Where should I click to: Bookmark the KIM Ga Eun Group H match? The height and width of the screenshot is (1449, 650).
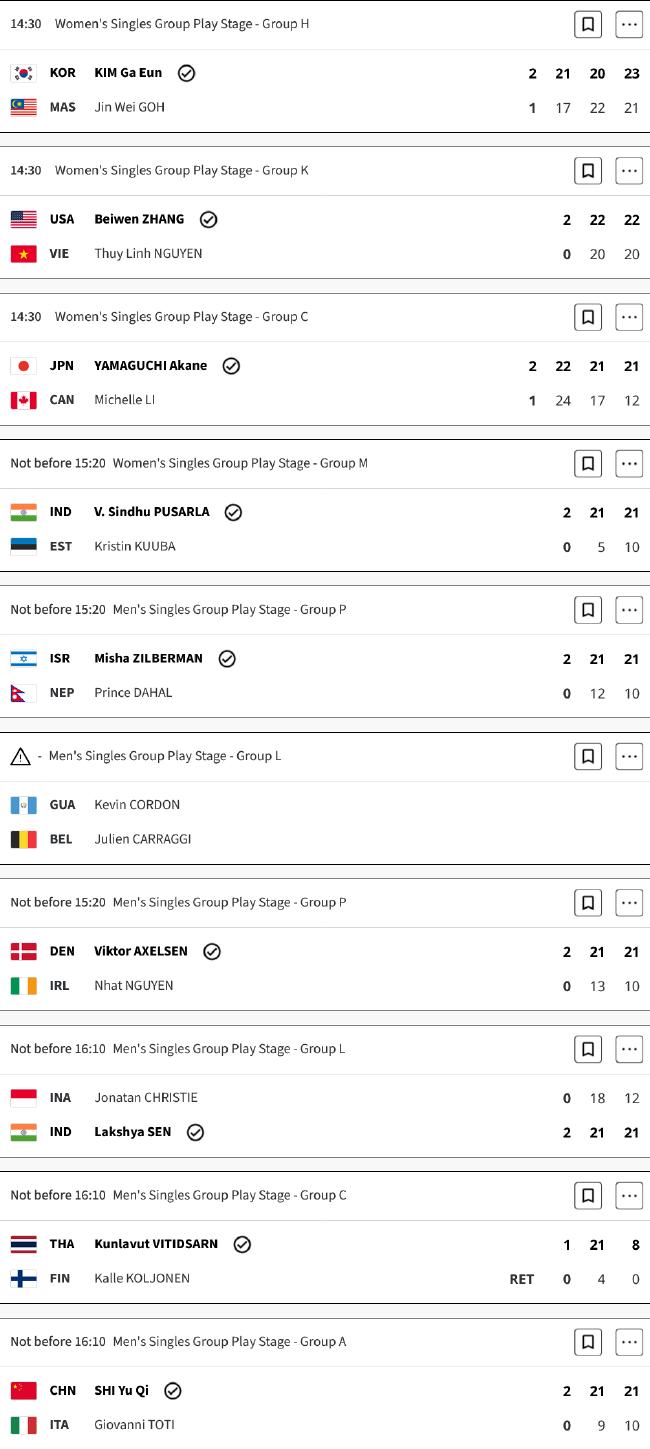[x=588, y=24]
